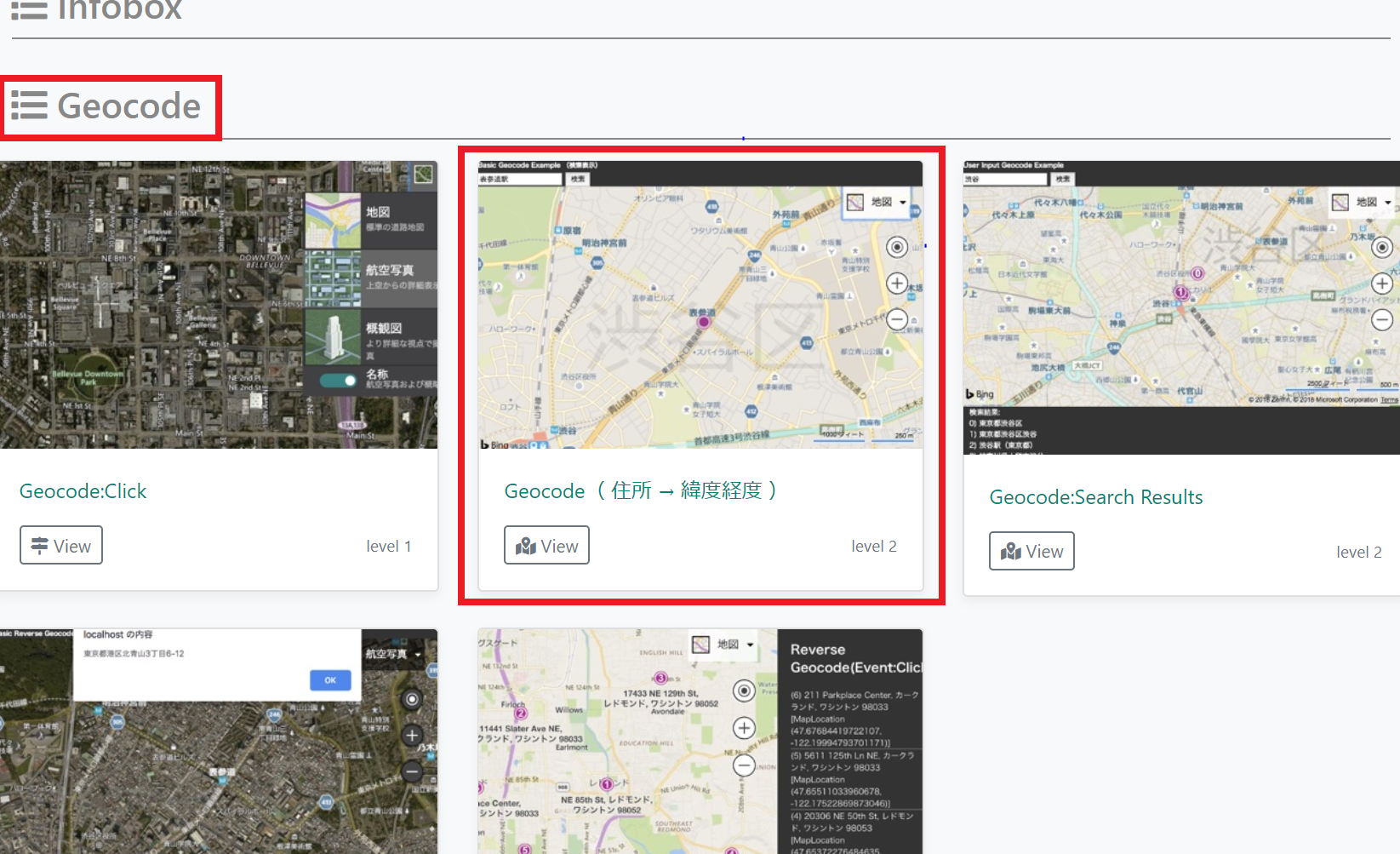Click the 表参道駅 search input field
The height and width of the screenshot is (854, 1400).
(519, 179)
